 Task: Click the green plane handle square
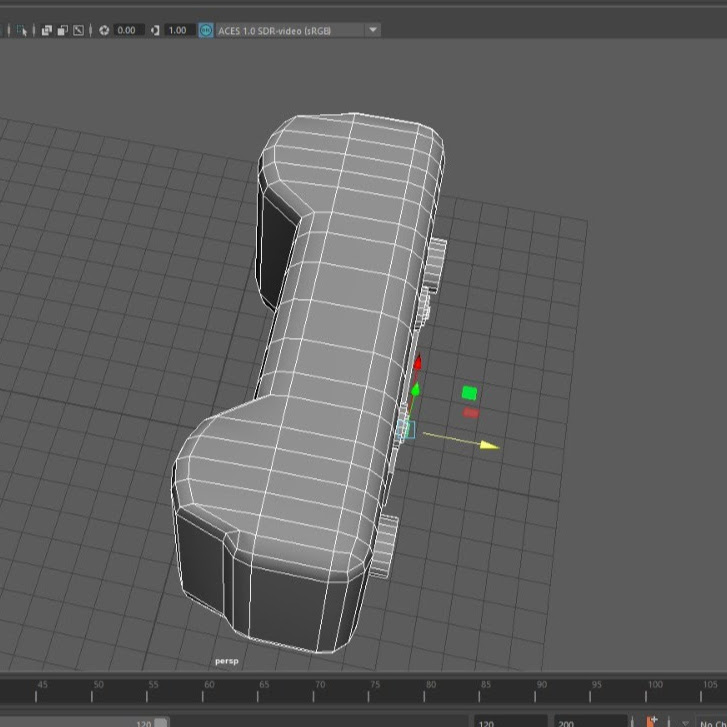point(469,393)
